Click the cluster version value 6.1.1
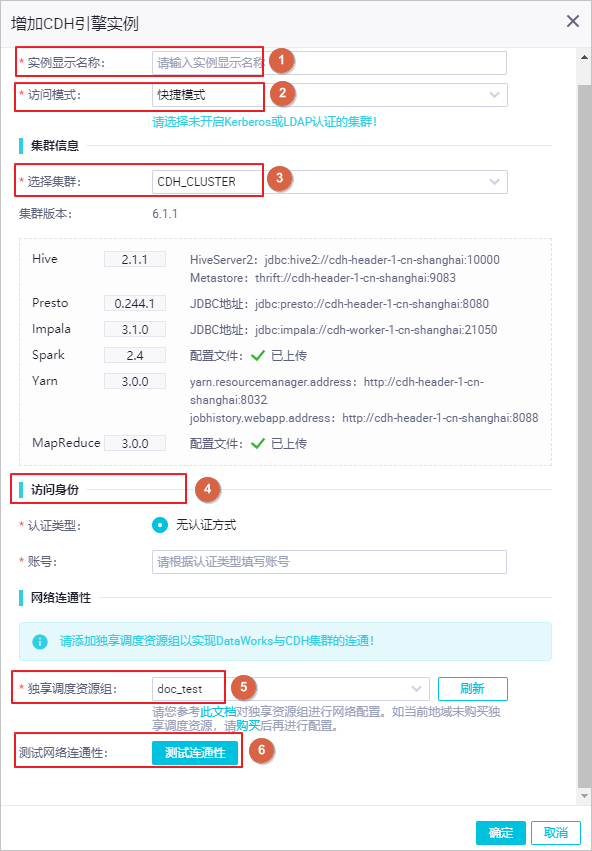The image size is (592, 851). 165,213
